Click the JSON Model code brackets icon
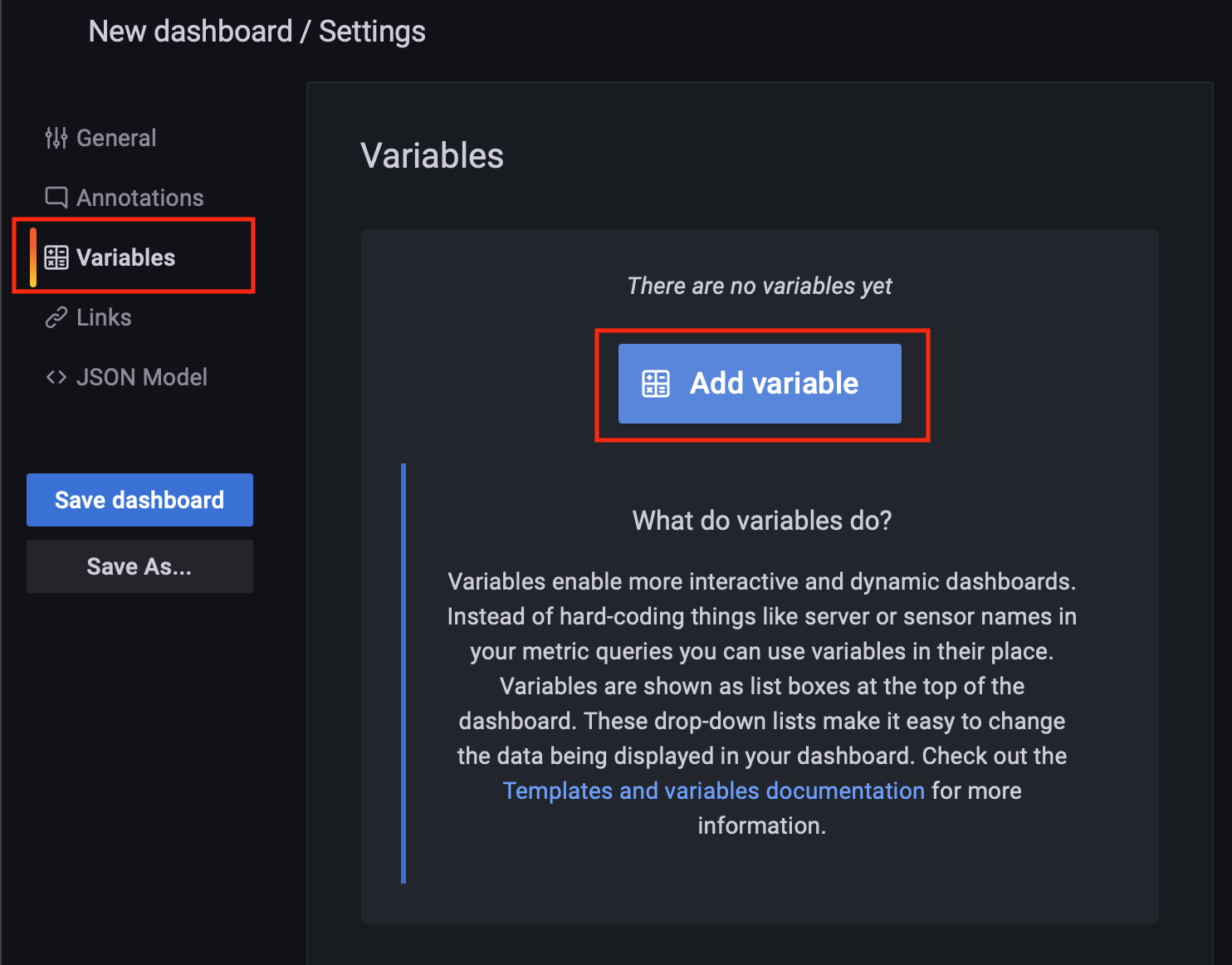The height and width of the screenshot is (965, 1232). click(x=56, y=377)
